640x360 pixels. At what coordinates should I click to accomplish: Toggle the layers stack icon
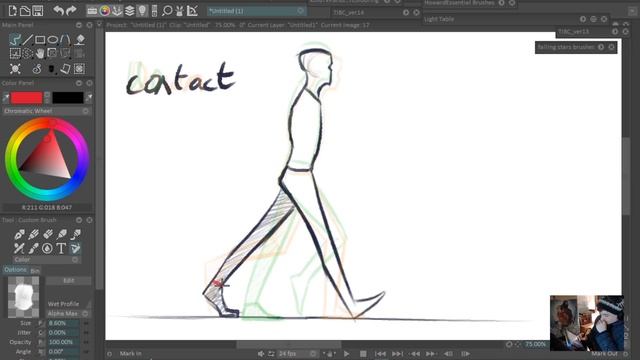[x=129, y=11]
